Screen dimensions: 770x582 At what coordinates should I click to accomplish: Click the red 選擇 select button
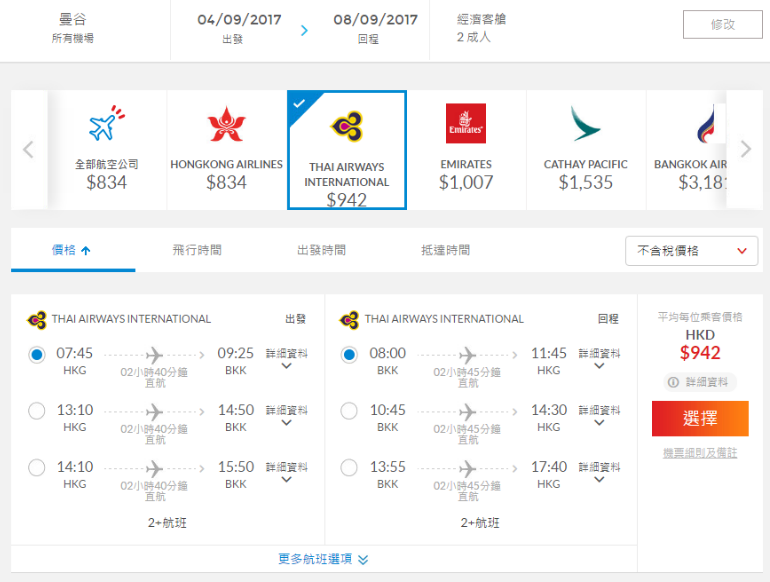click(700, 418)
